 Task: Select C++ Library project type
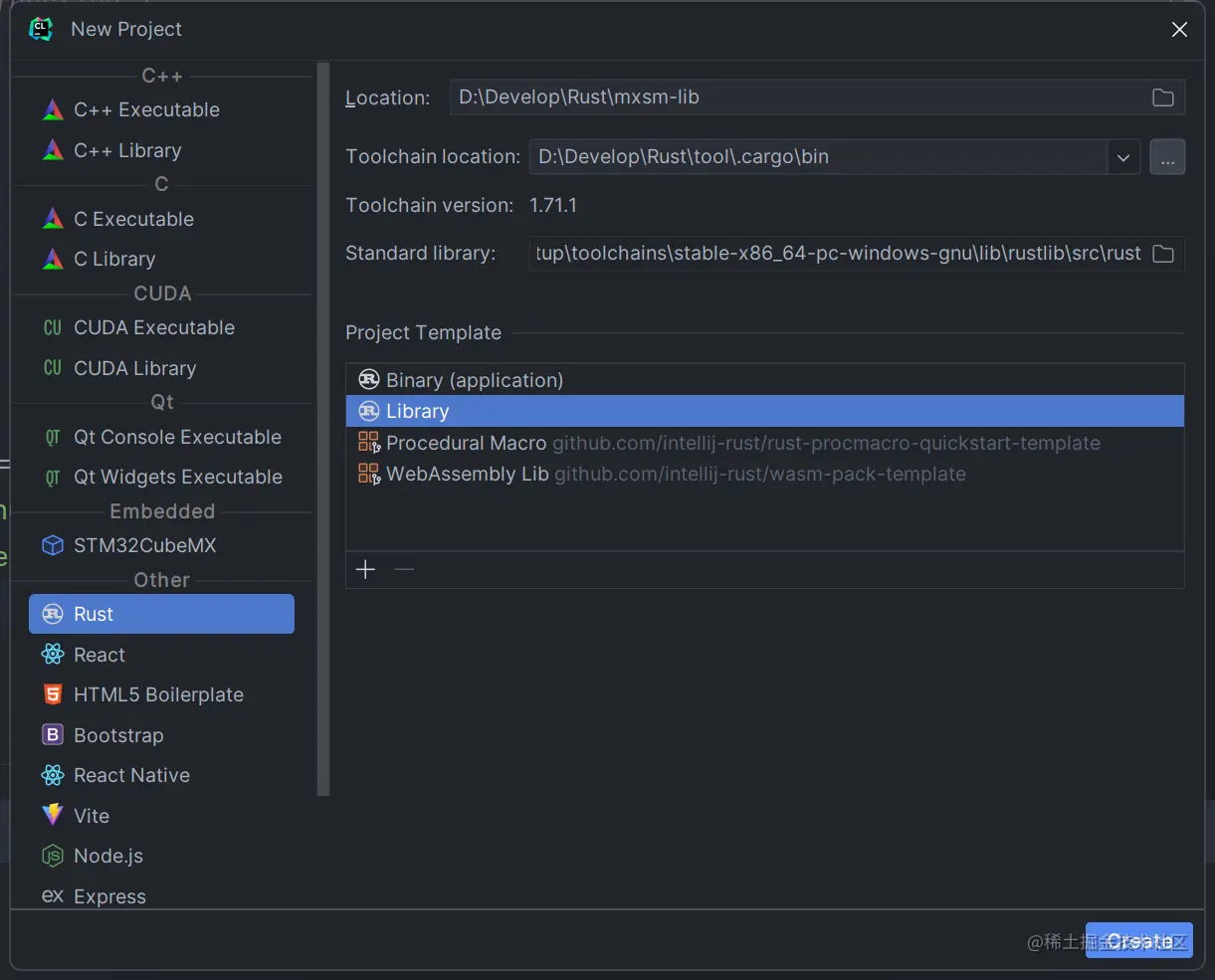[x=161, y=150]
